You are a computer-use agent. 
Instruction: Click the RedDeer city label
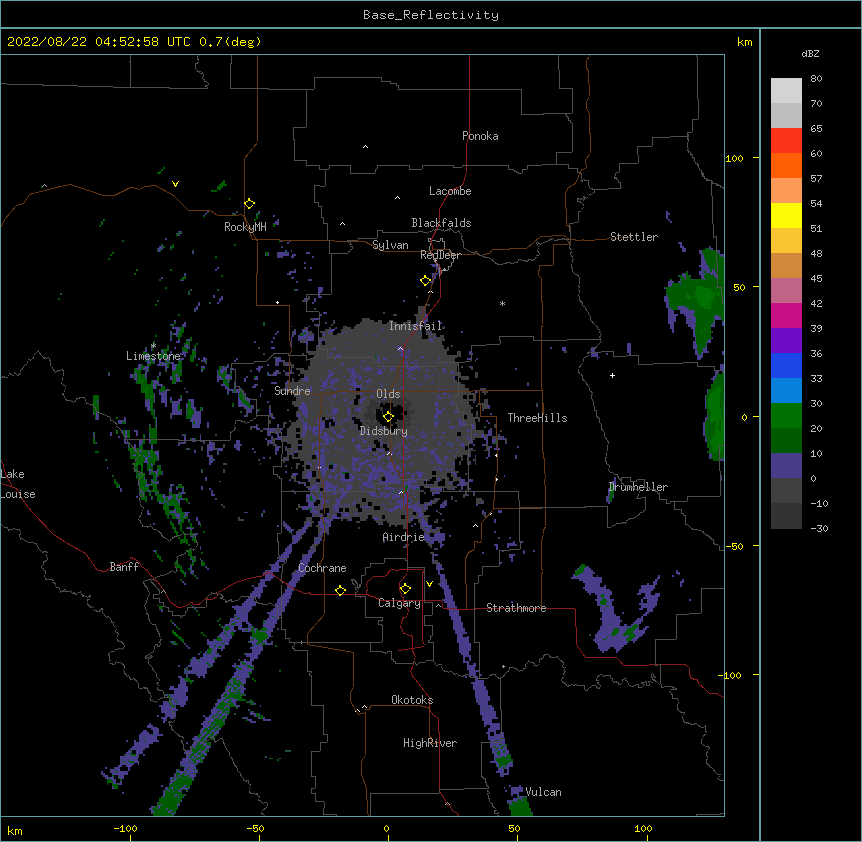coord(441,255)
